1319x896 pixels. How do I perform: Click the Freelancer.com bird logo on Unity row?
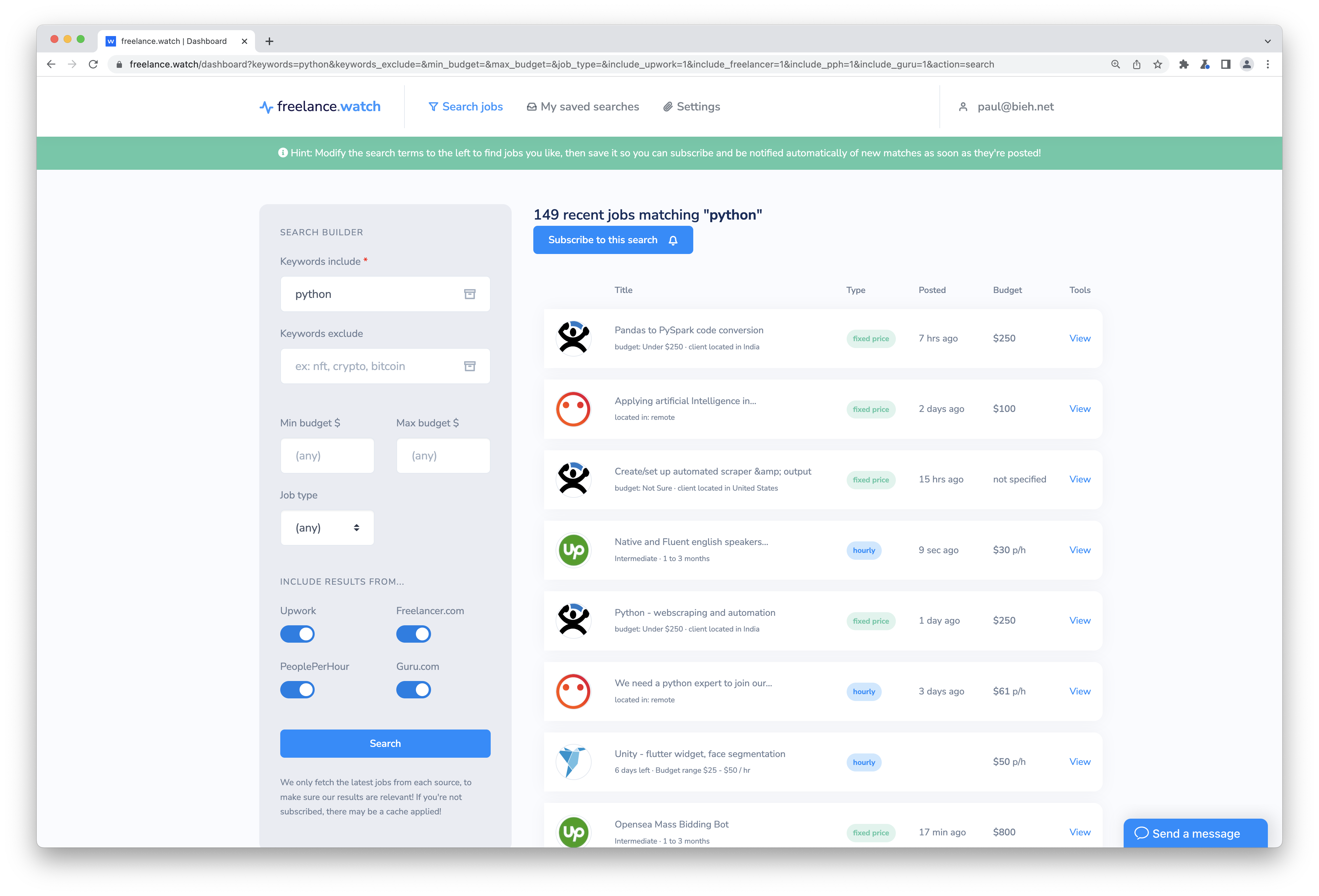coord(573,762)
